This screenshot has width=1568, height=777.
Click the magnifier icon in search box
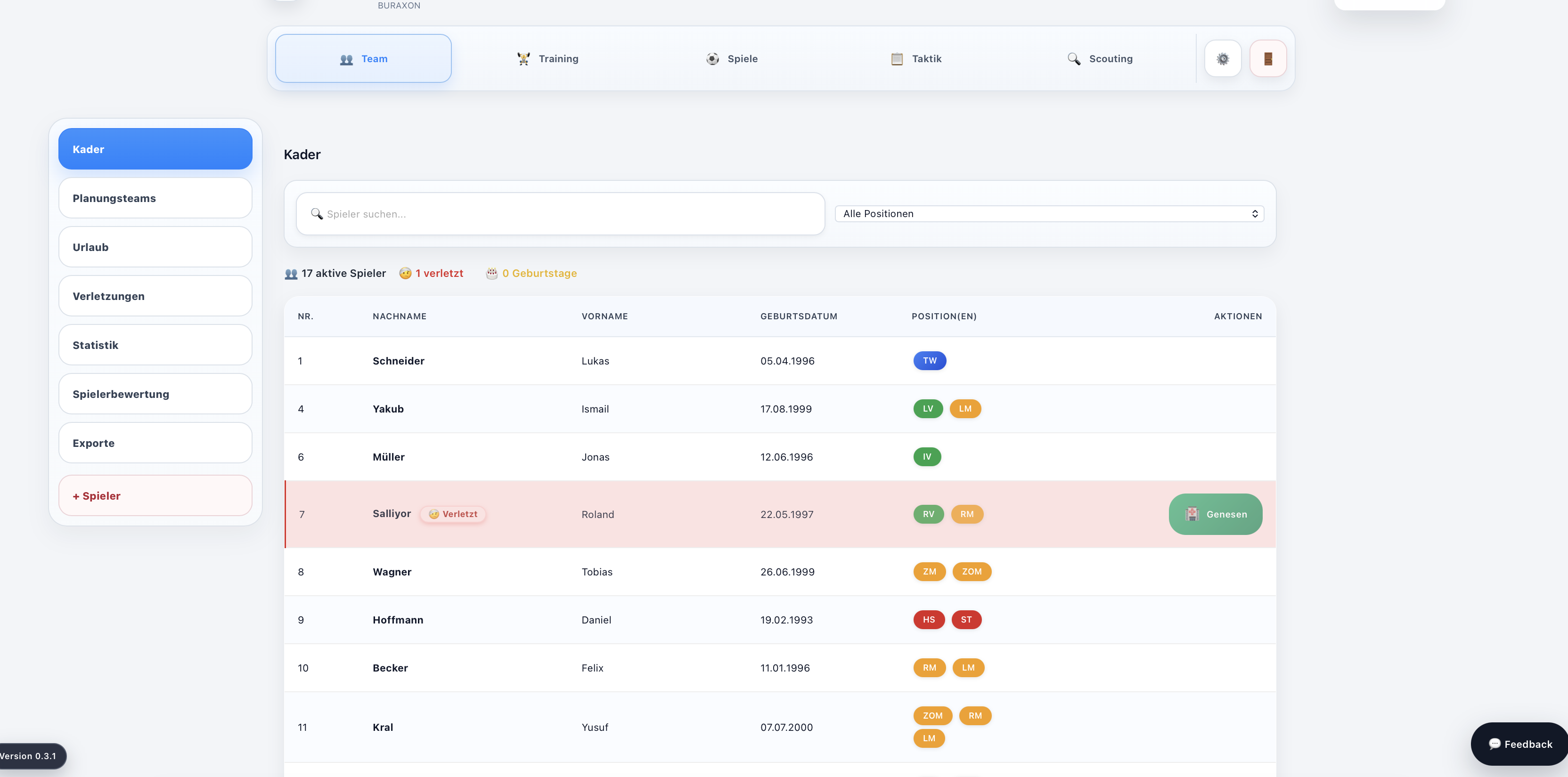[x=317, y=214]
